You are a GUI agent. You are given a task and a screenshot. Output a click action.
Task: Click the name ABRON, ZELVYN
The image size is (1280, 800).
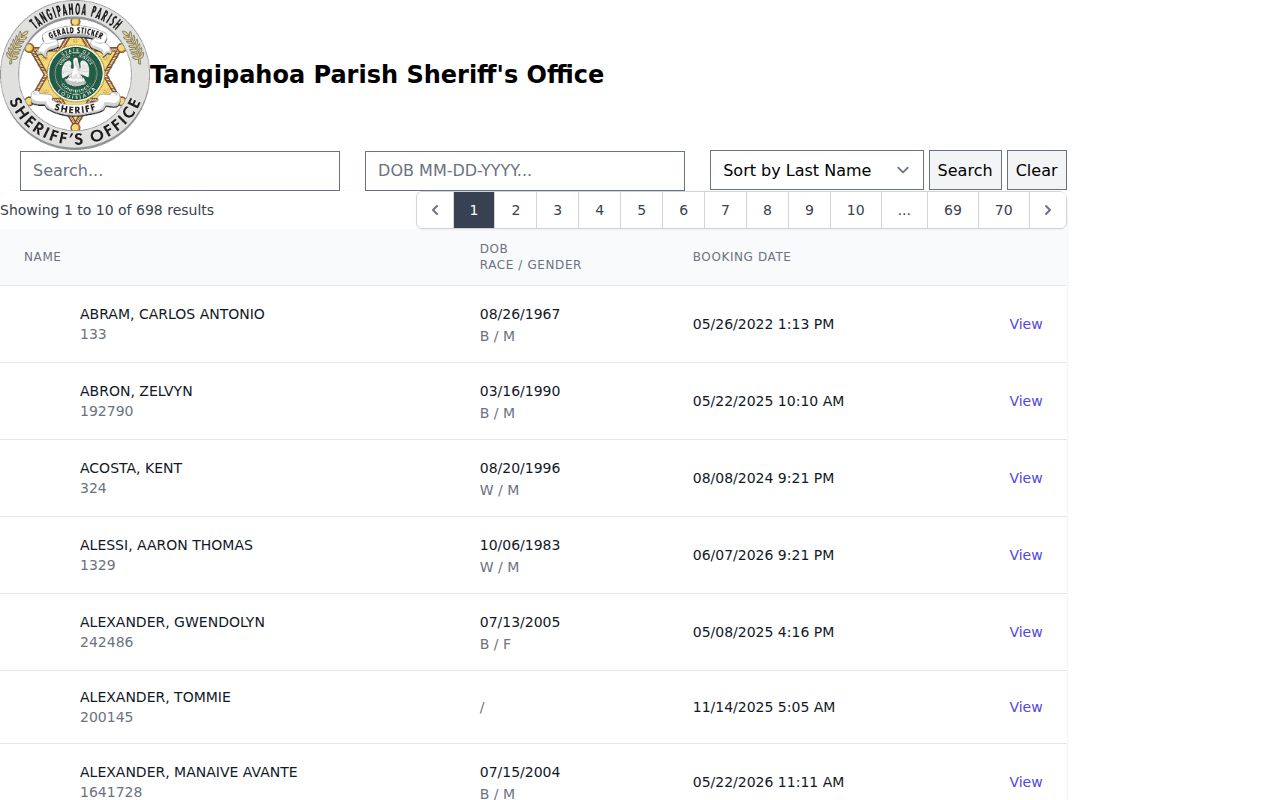coord(136,391)
